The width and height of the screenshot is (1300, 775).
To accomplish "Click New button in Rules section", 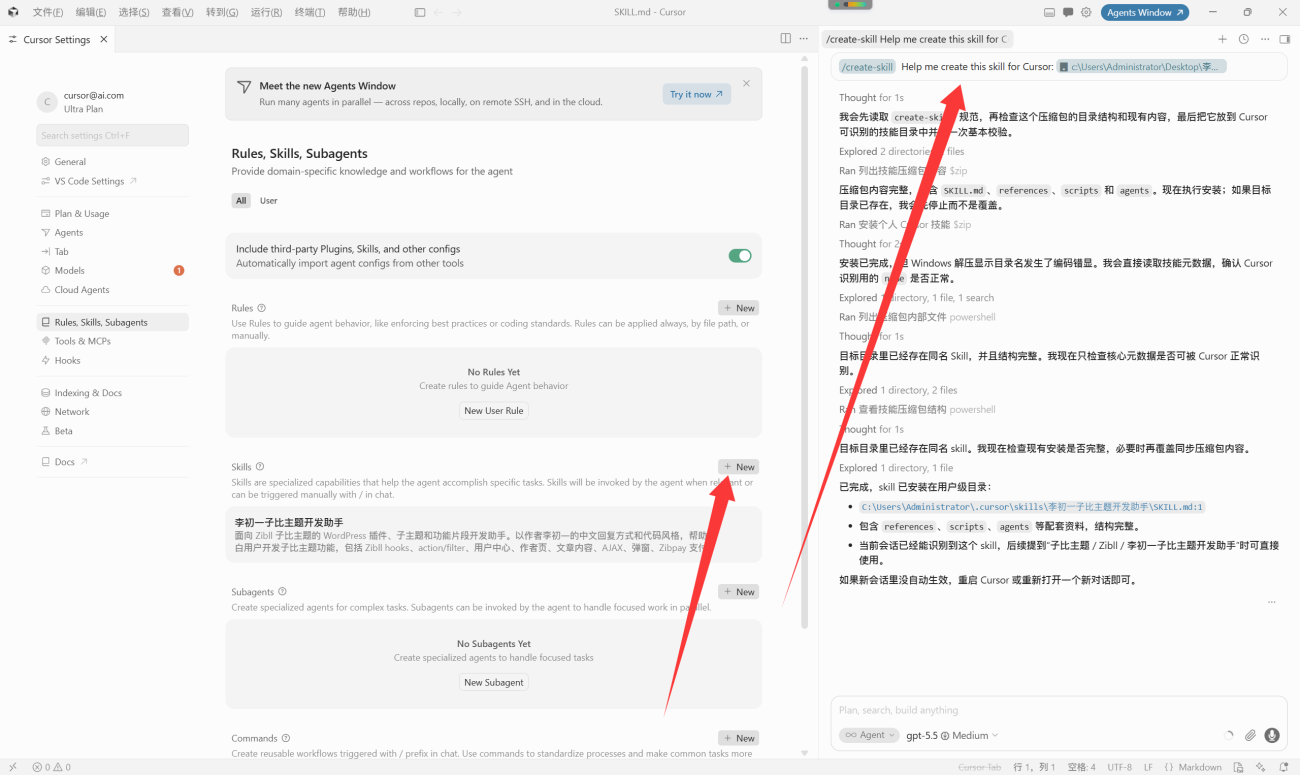I will coord(739,308).
